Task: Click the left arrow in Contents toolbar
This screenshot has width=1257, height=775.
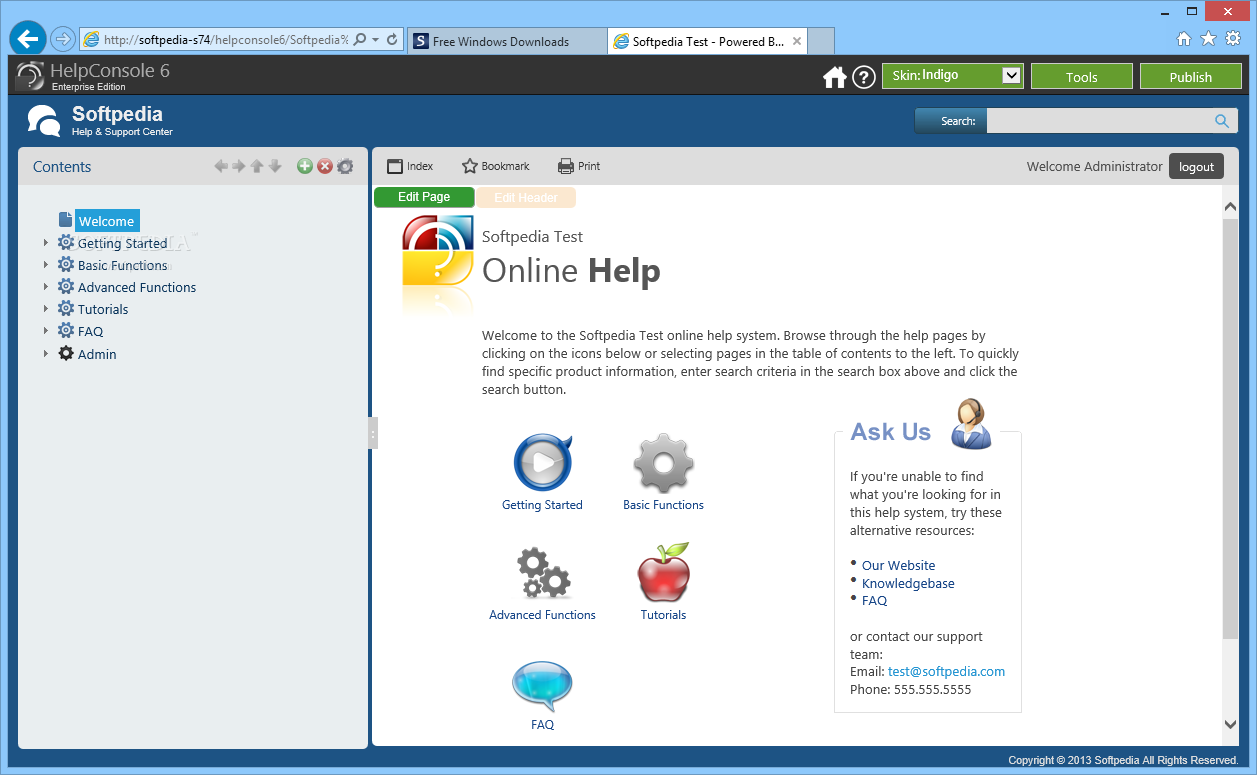Action: (x=221, y=166)
